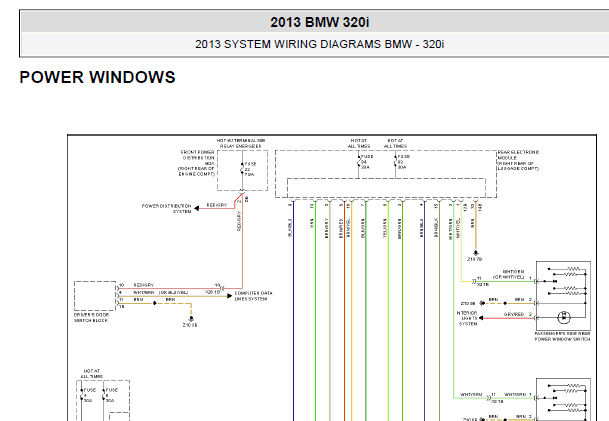
Task: Click the "PASSENGER SIDE REAR POWER WINDOW SWITCH" caption
Action: click(x=562, y=336)
